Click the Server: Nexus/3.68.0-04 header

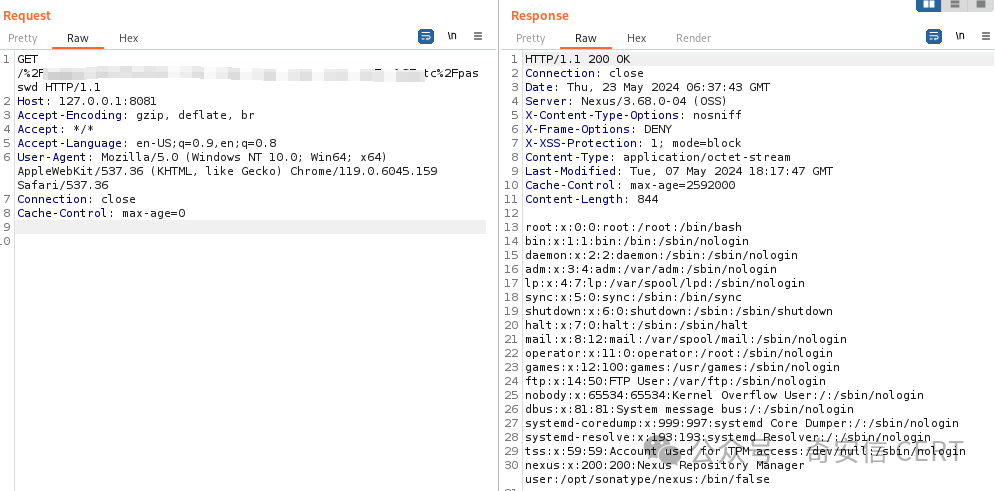626,101
